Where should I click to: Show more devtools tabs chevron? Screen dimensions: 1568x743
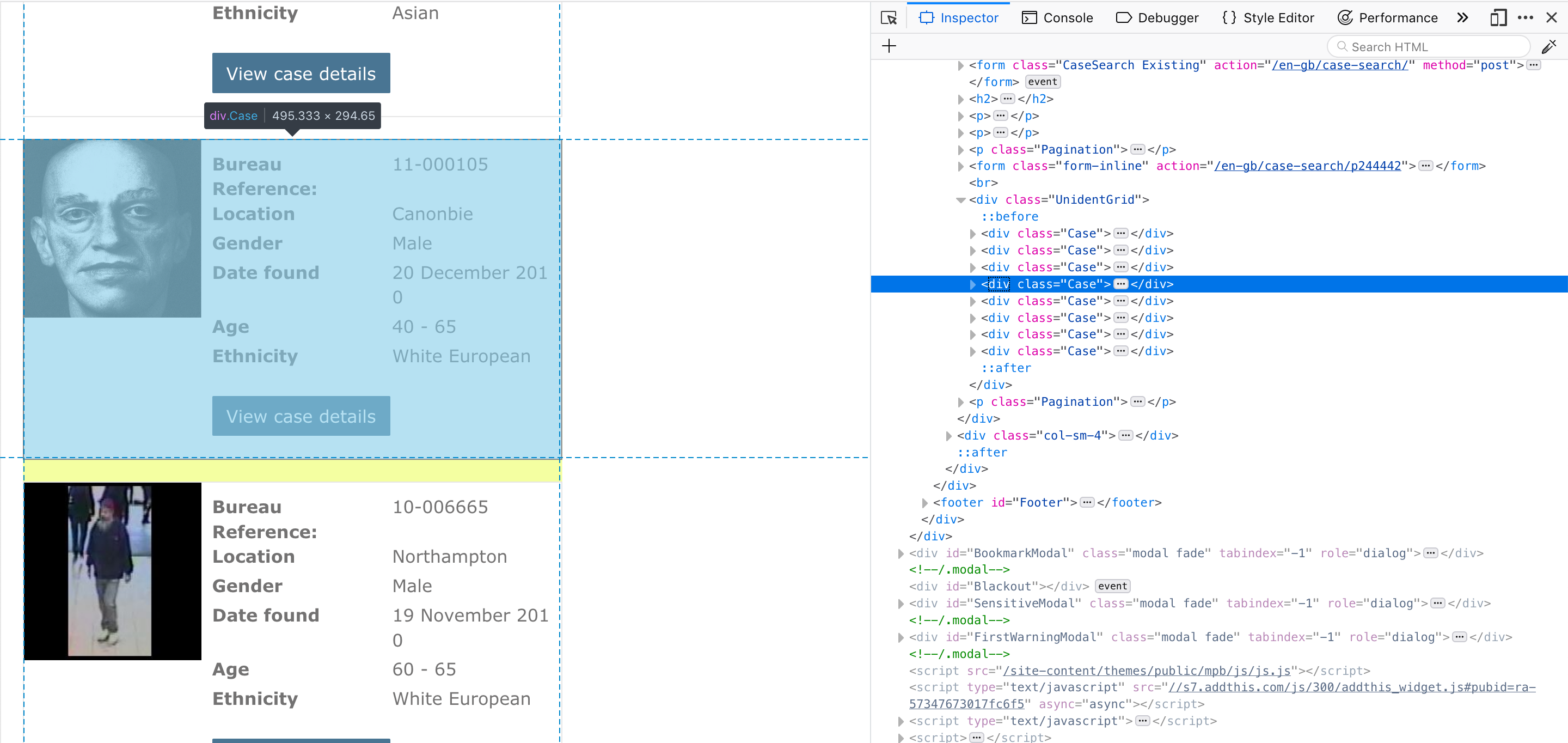1463,17
